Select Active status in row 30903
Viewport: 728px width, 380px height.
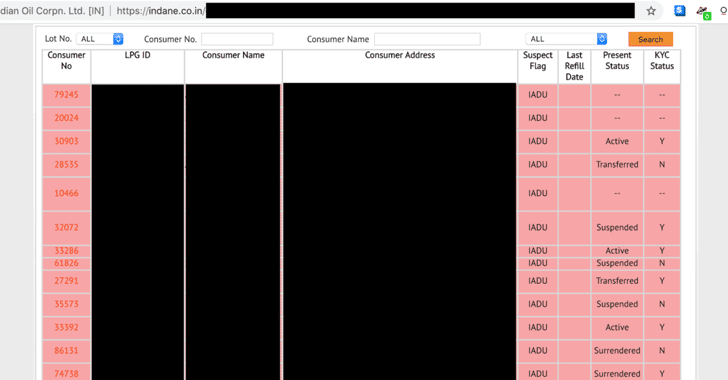point(617,141)
